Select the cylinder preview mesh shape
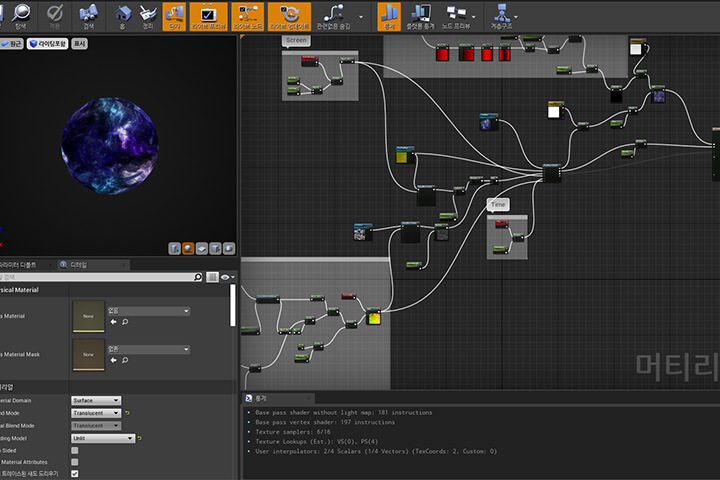The image size is (720, 480). 174,248
